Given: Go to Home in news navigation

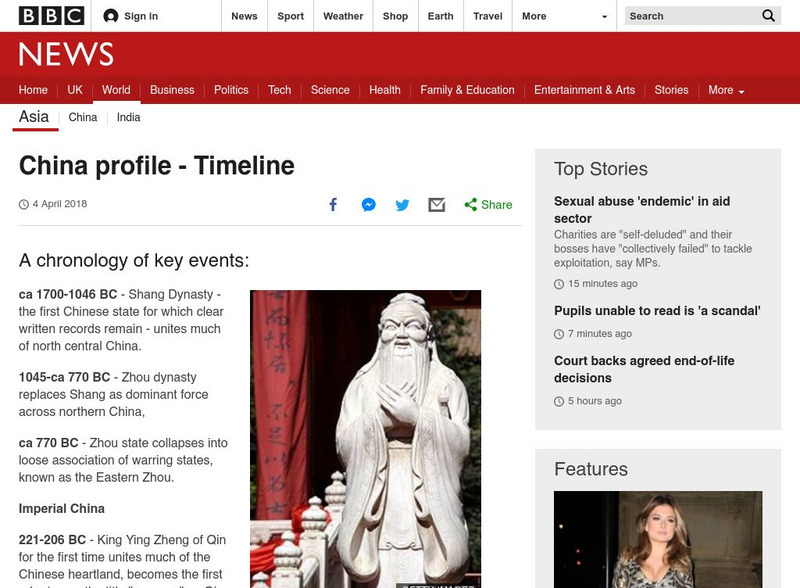Looking at the screenshot, I should (x=33, y=90).
